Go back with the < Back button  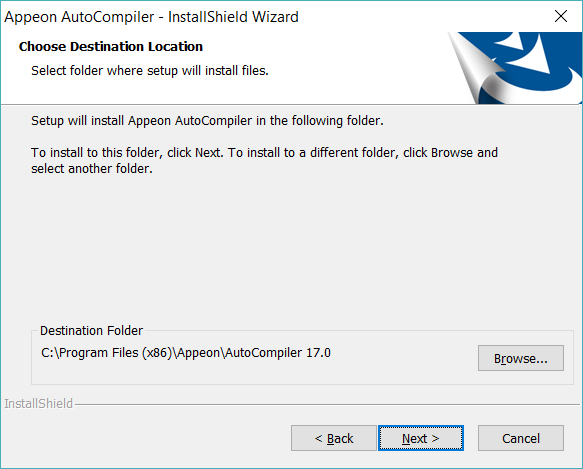pos(334,438)
